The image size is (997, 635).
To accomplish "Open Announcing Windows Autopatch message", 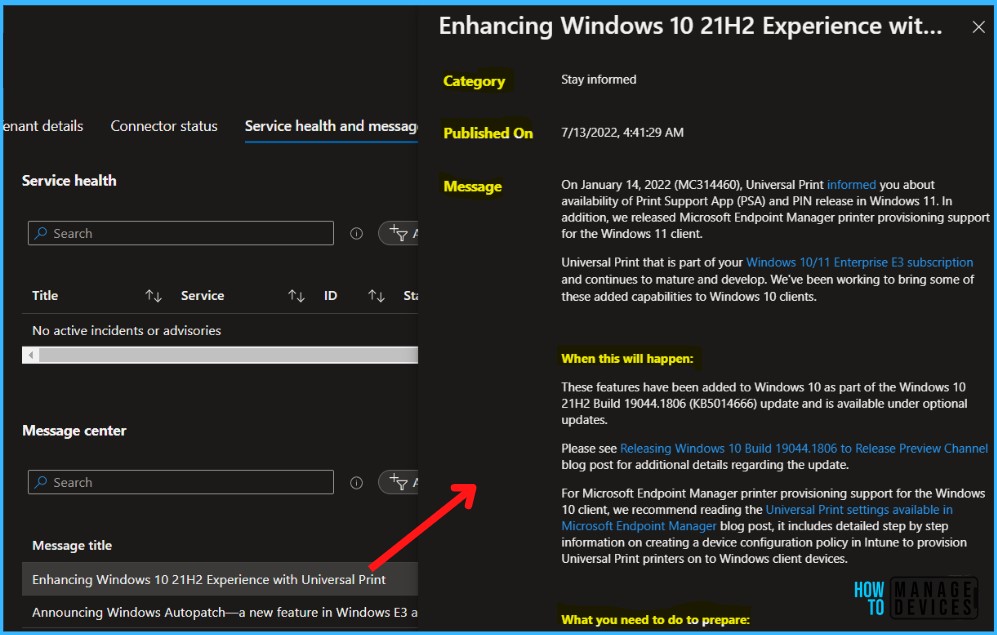I will pos(219,612).
